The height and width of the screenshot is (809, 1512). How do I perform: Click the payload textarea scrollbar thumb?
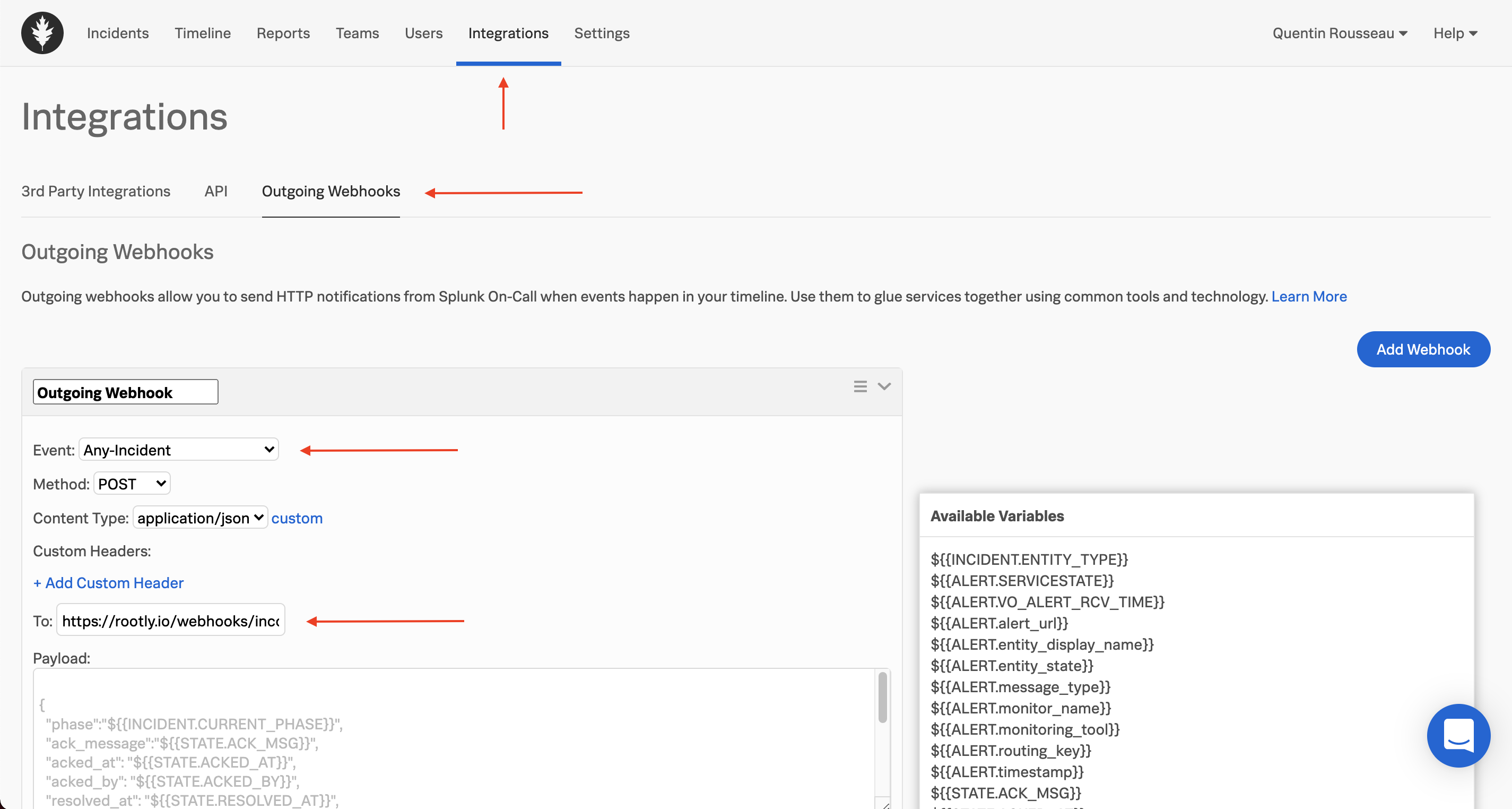(882, 697)
